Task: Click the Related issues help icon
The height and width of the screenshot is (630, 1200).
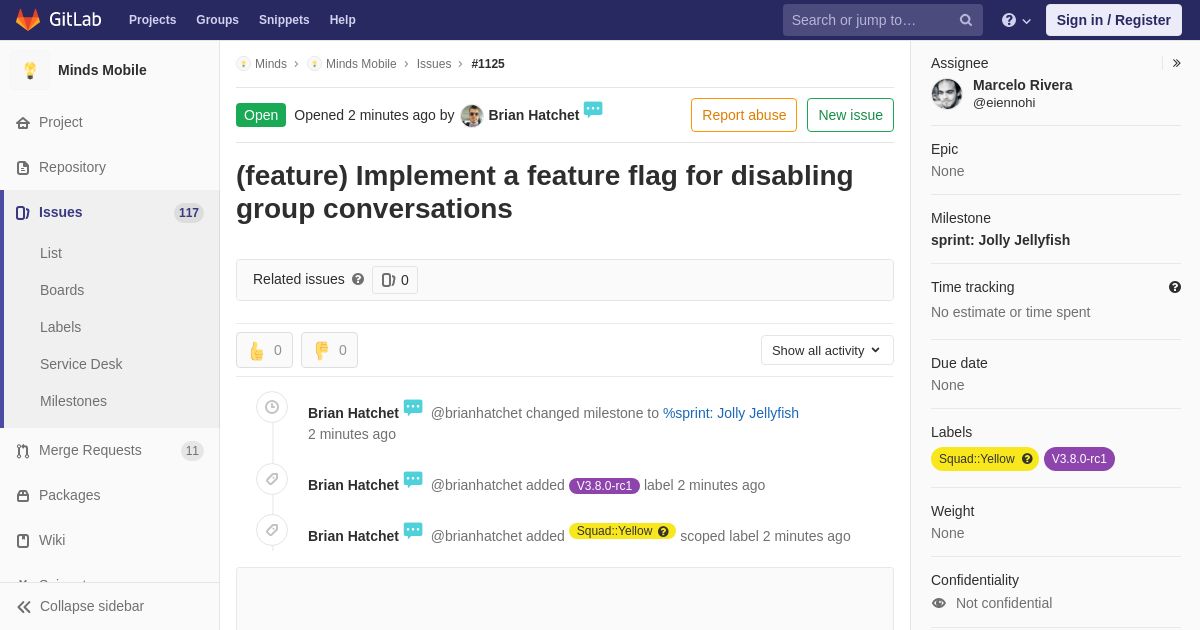Action: 358,279
